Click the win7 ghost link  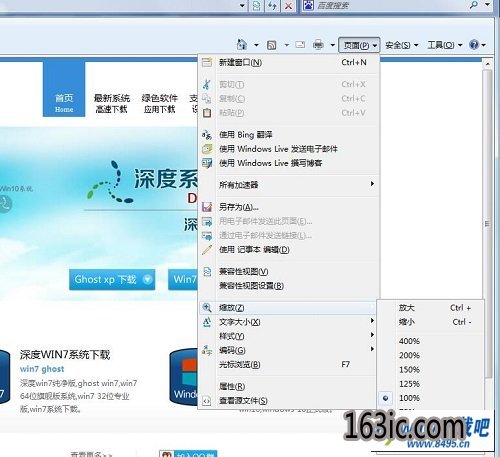pos(42,369)
